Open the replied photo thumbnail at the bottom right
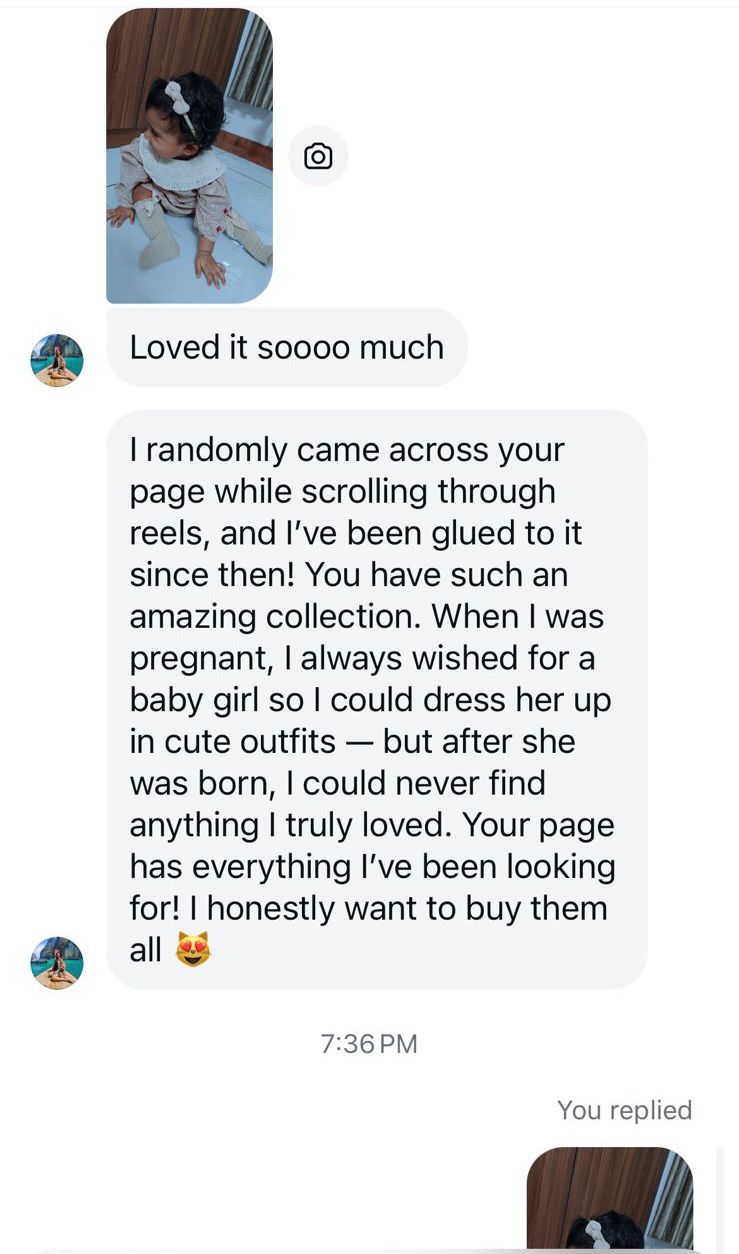Screen dimensions: 739x1254 tap(609, 1198)
